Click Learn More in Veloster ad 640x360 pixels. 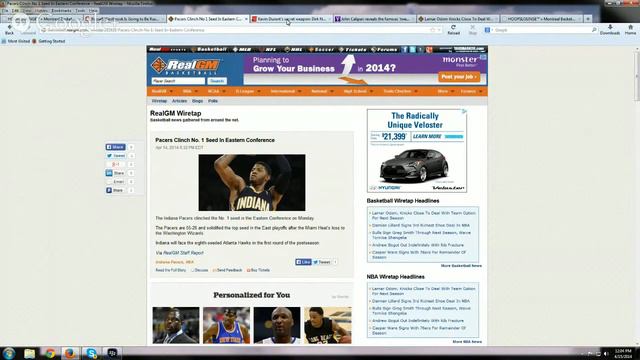pos(427,136)
